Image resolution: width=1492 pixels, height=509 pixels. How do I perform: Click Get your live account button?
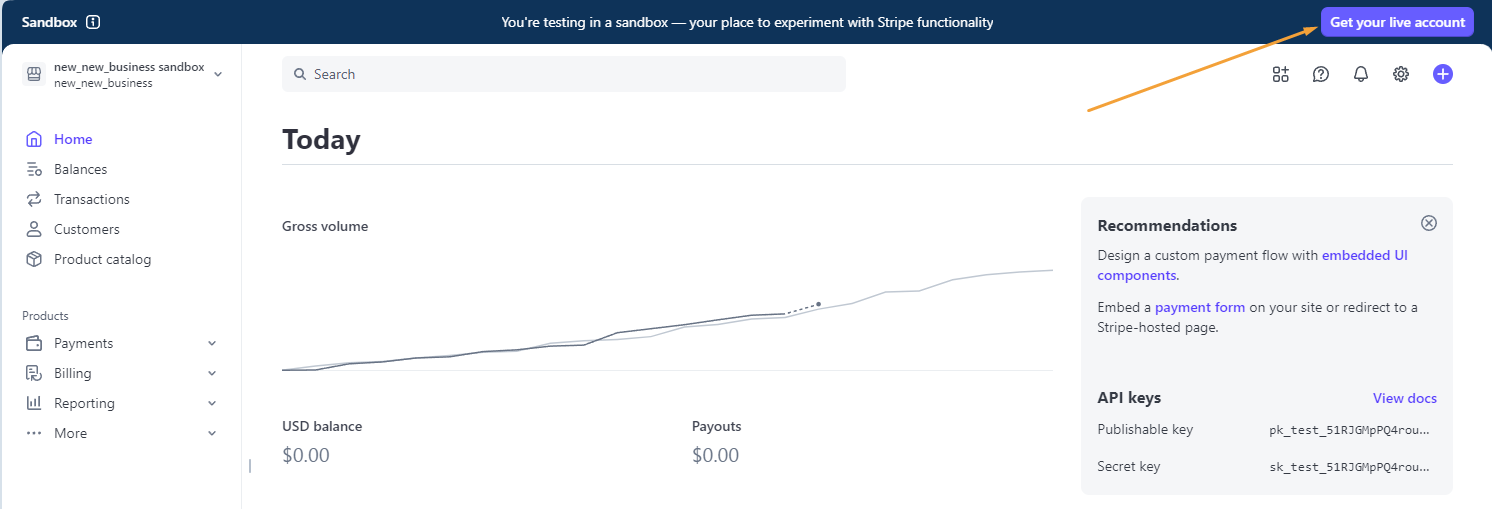(x=1397, y=22)
